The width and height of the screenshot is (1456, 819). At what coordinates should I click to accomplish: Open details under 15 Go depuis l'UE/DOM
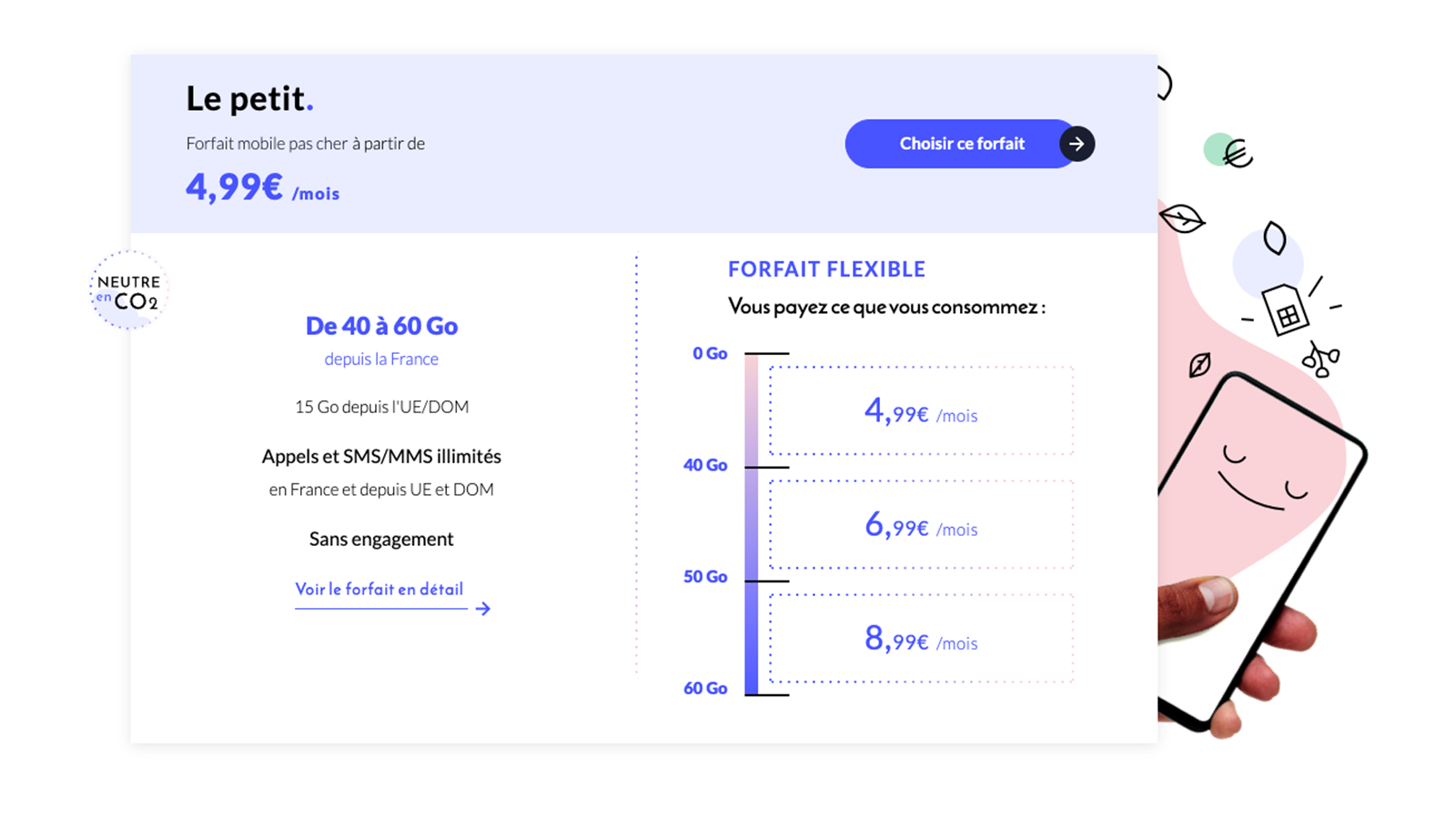381,407
